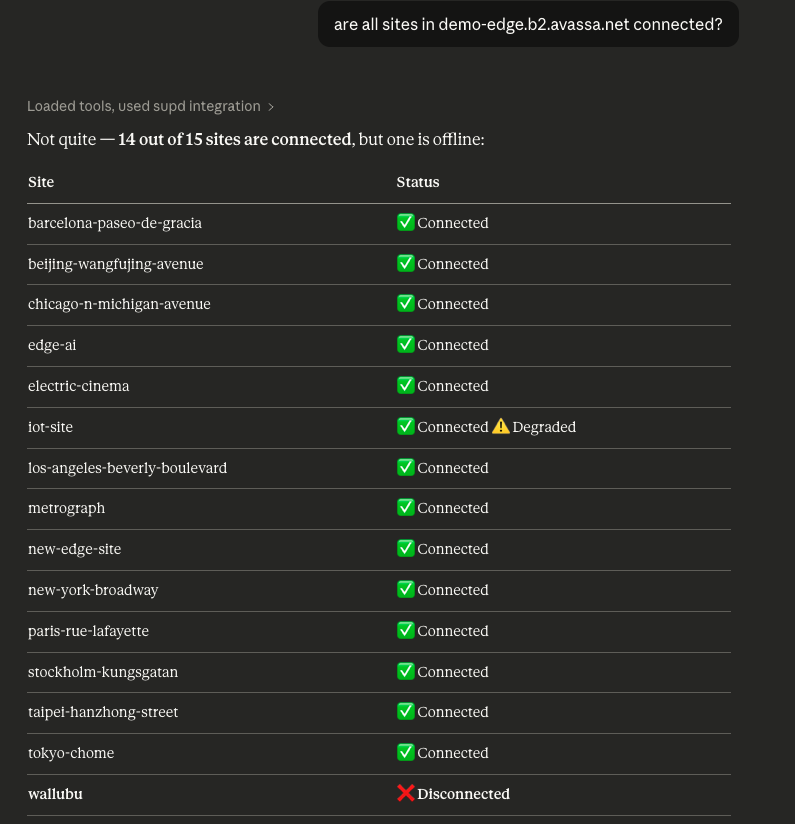Click the Connected checkmark for metrograph

(x=406, y=507)
